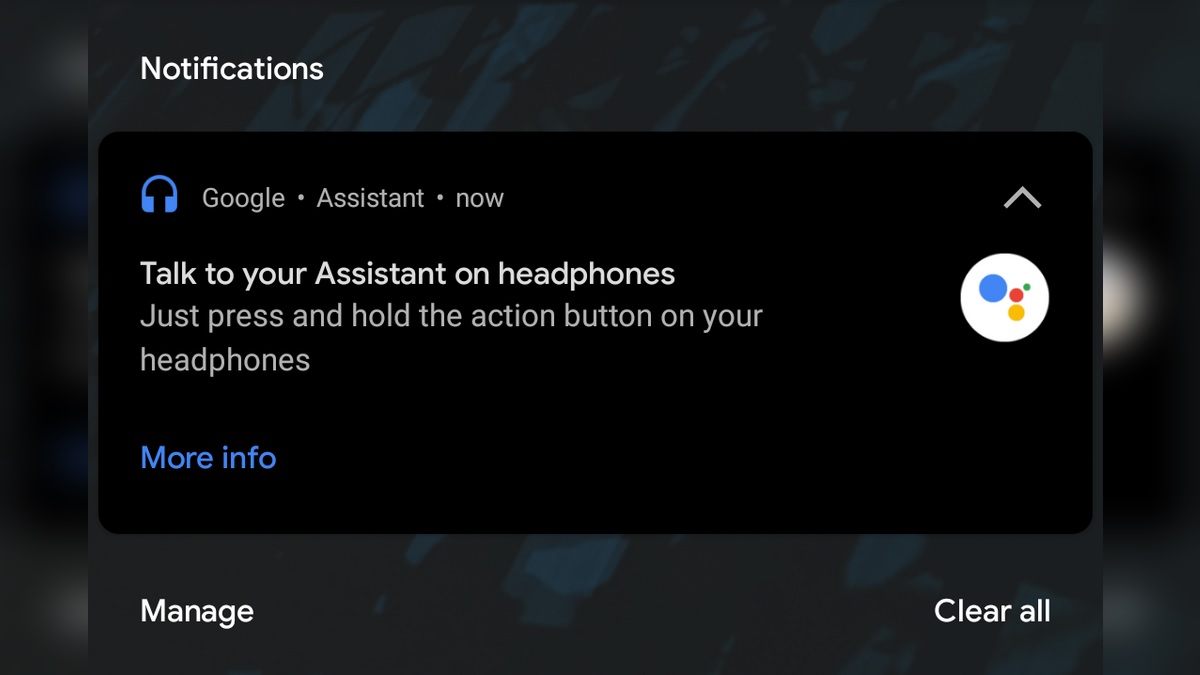Open Manage notification settings
1200x675 pixels.
197,611
